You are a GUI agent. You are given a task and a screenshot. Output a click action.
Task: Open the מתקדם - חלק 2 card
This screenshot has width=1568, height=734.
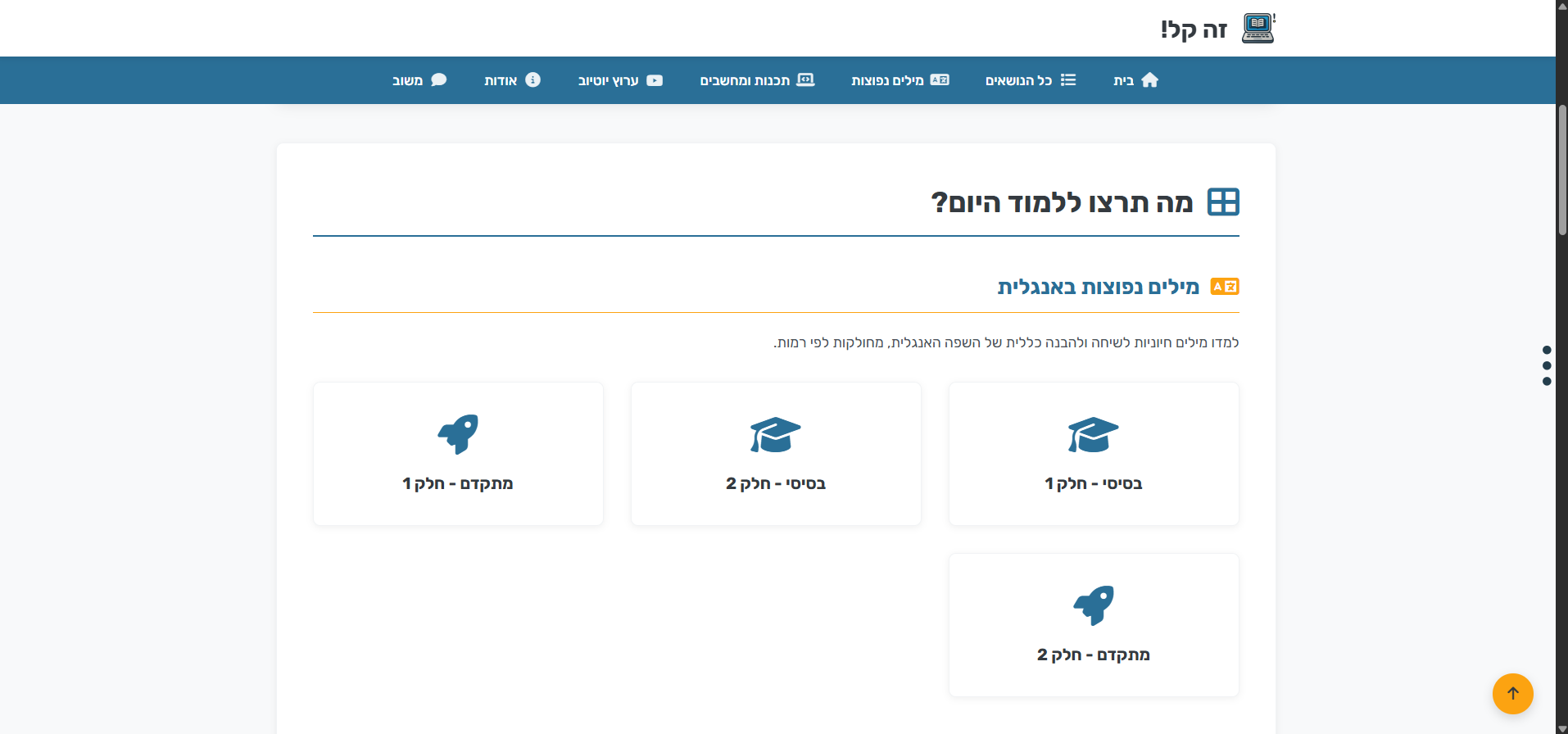[1094, 625]
